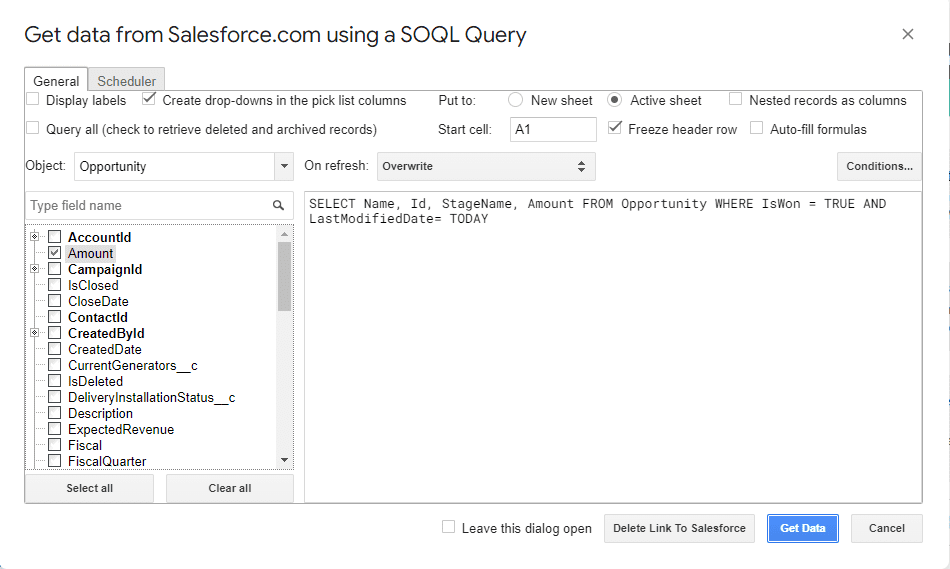Expand the CampaignId tree node
Image resolution: width=950 pixels, height=569 pixels.
pyautogui.click(x=35, y=269)
